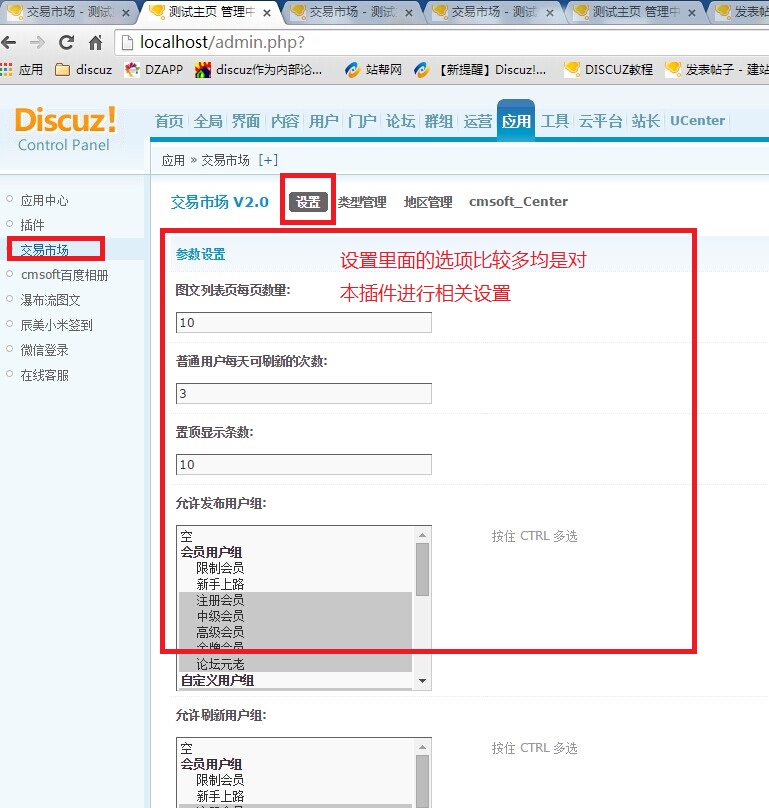Click scroll-down arrow of 允许发布用户组 list
This screenshot has width=769, height=808.
tap(423, 681)
